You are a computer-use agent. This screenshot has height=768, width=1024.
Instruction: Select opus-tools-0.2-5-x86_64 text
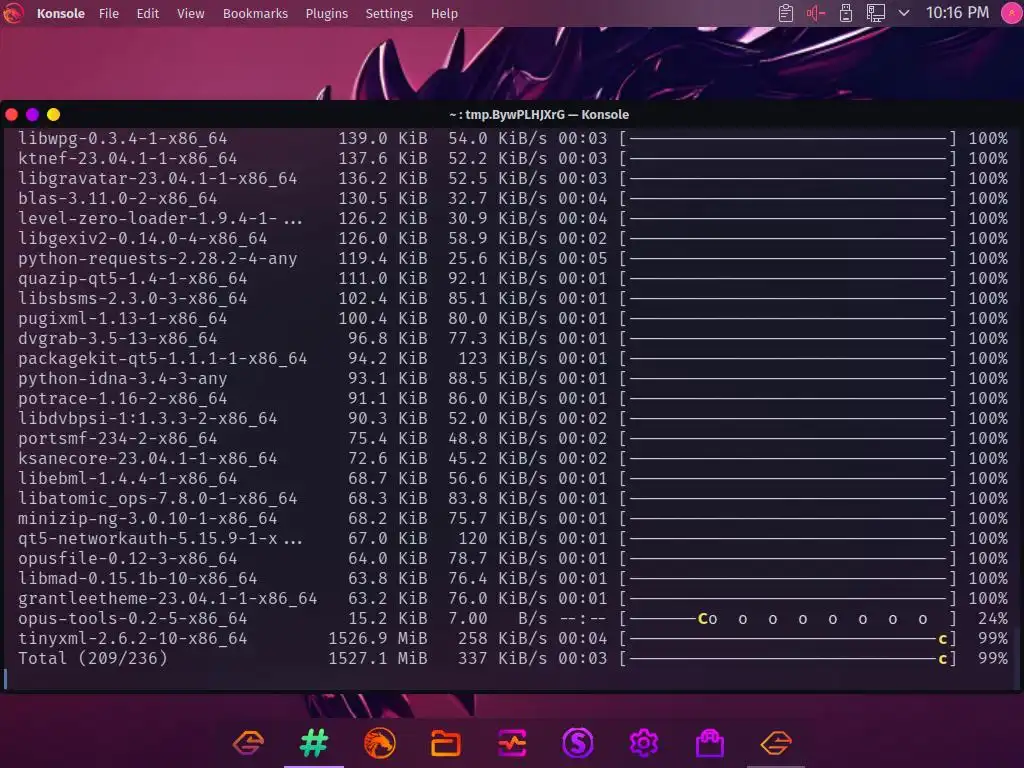point(133,618)
